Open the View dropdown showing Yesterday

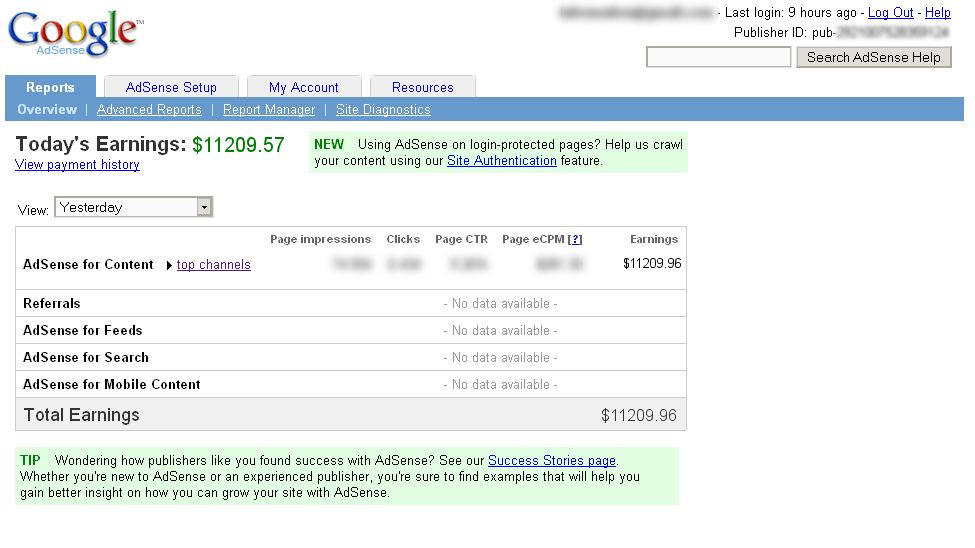pyautogui.click(x=134, y=207)
